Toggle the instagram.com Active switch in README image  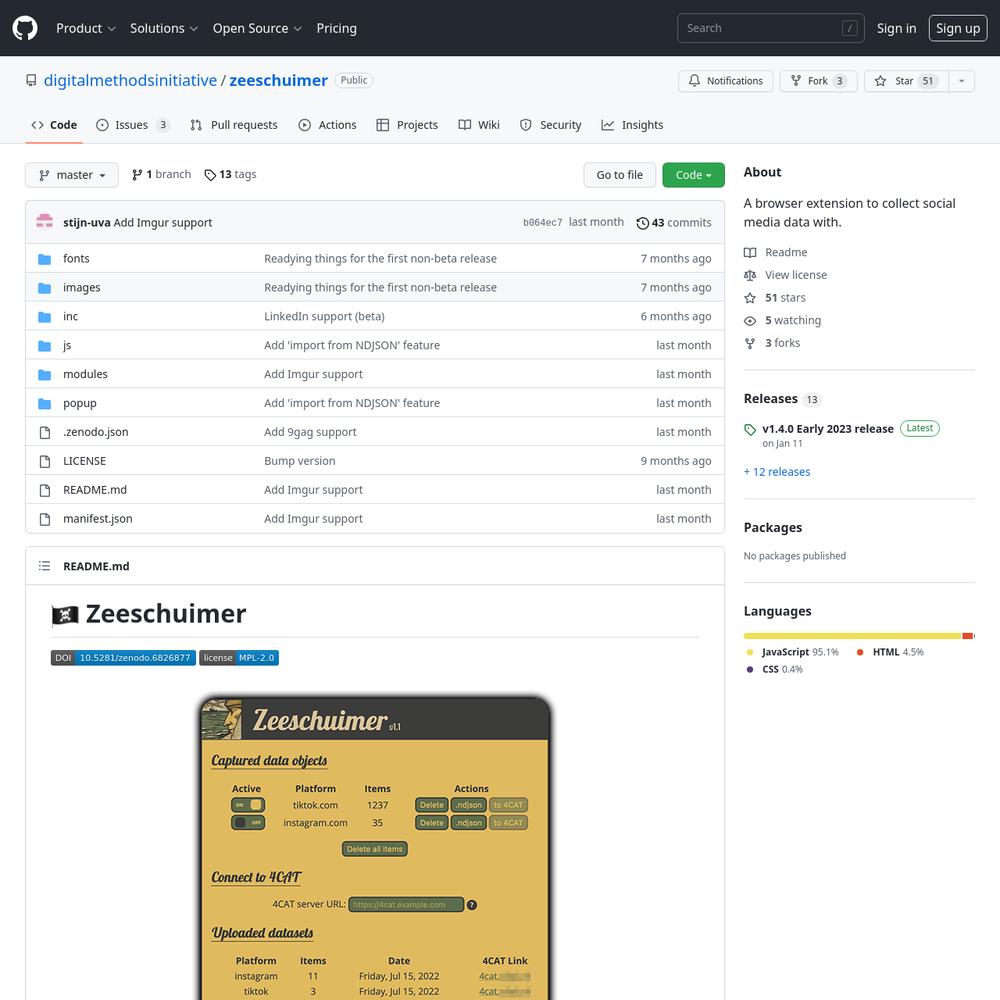click(248, 823)
